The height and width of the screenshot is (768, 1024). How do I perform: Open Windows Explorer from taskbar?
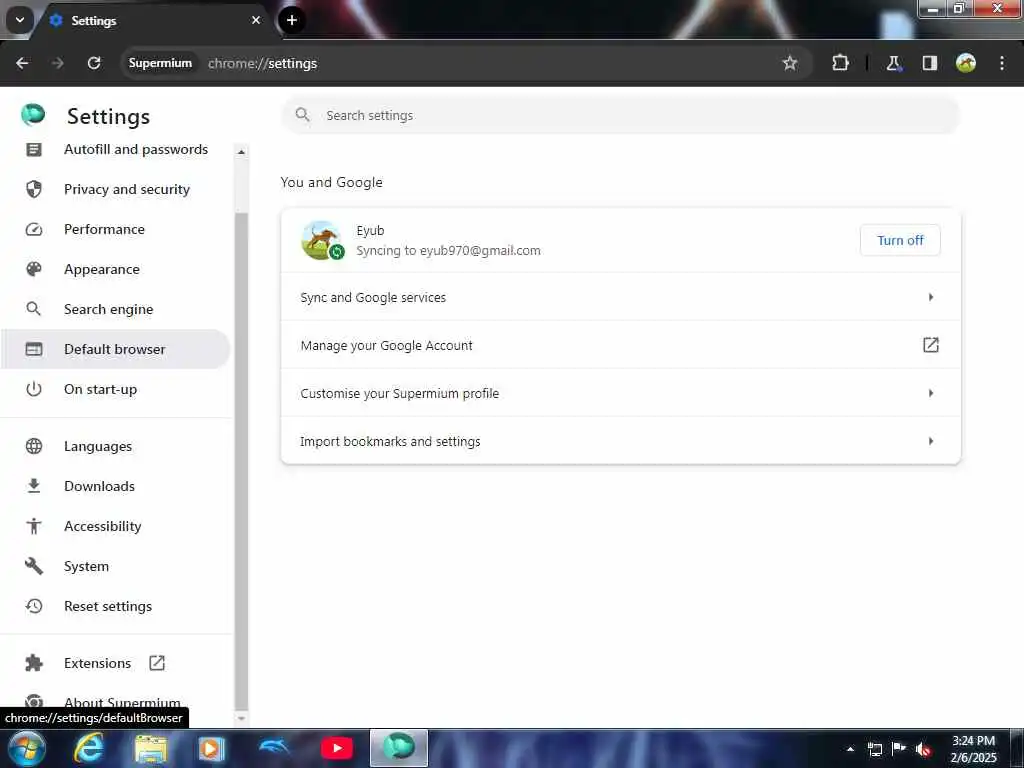(x=151, y=748)
